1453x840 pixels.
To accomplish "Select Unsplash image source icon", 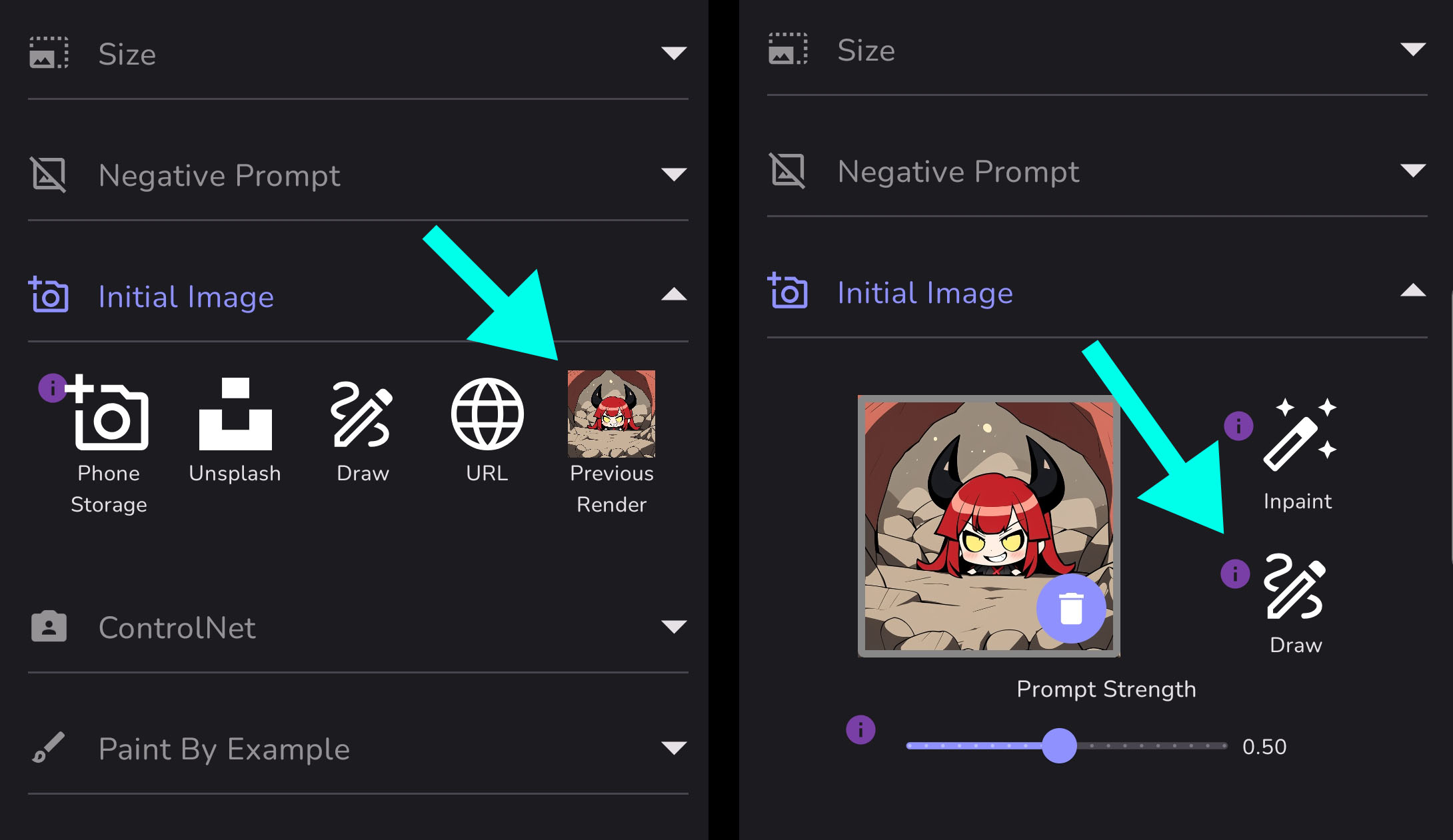I will click(x=235, y=414).
